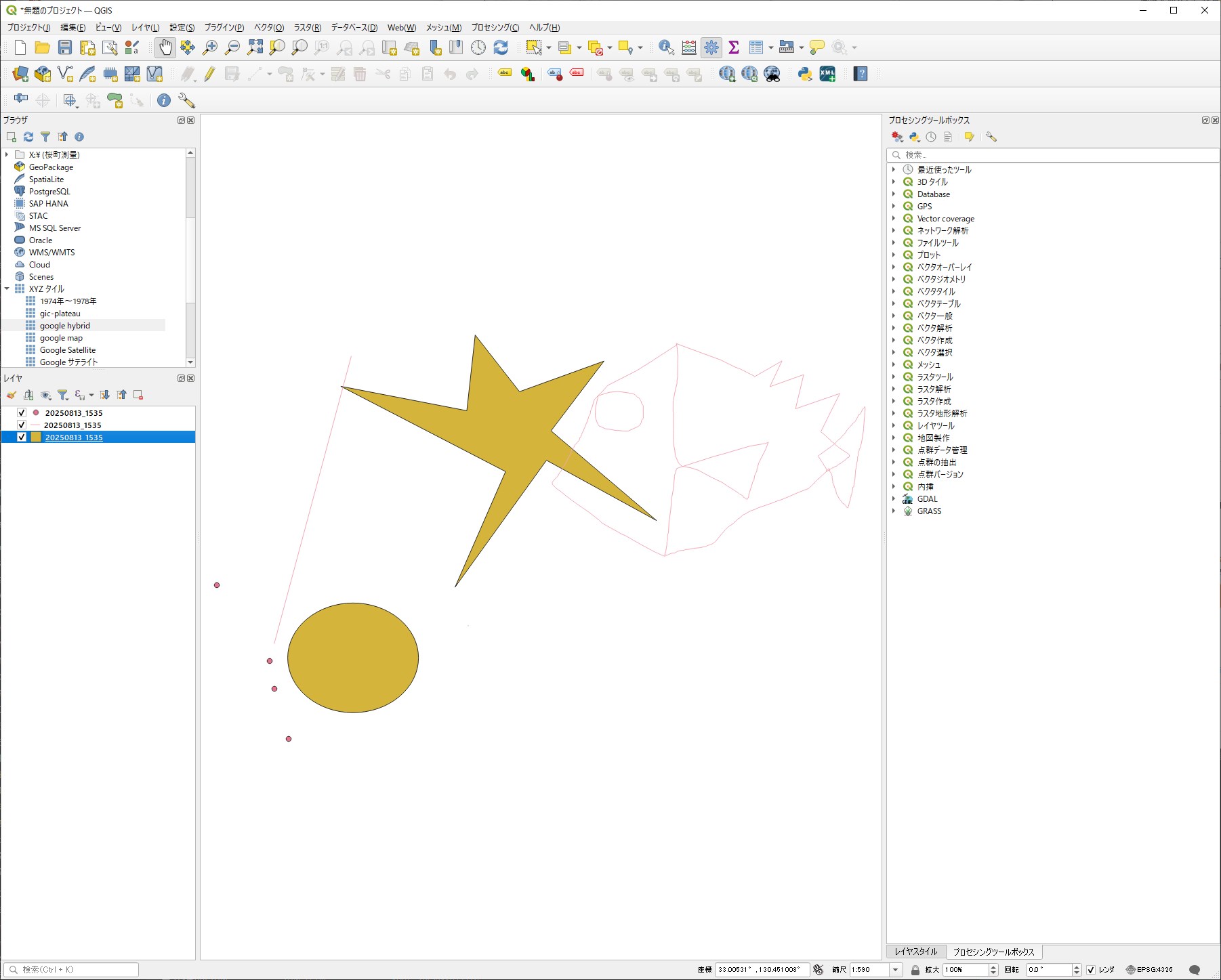Open the scale dropdown in status bar
Screen dimensions: 1221x980
896,970
